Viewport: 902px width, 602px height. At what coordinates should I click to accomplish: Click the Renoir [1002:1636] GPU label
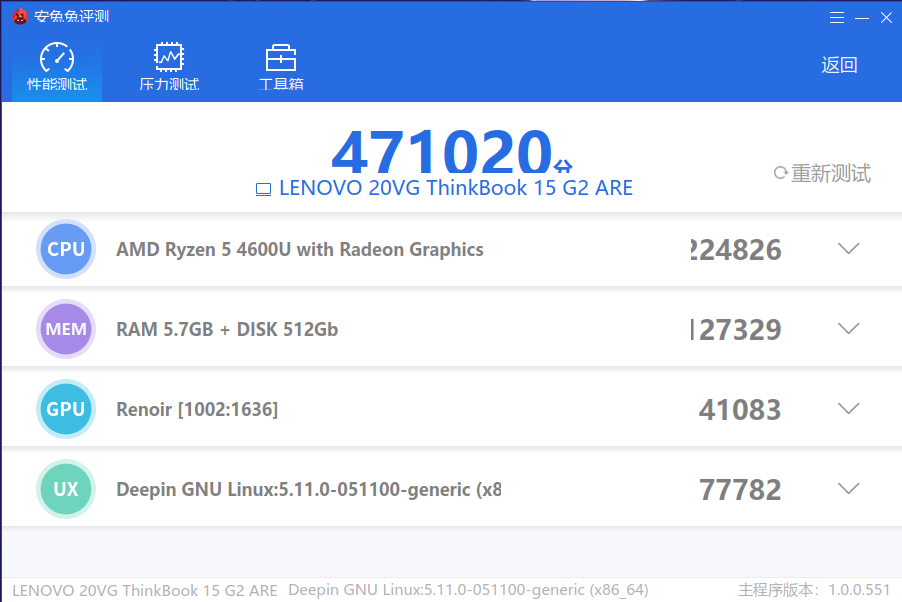pyautogui.click(x=197, y=410)
